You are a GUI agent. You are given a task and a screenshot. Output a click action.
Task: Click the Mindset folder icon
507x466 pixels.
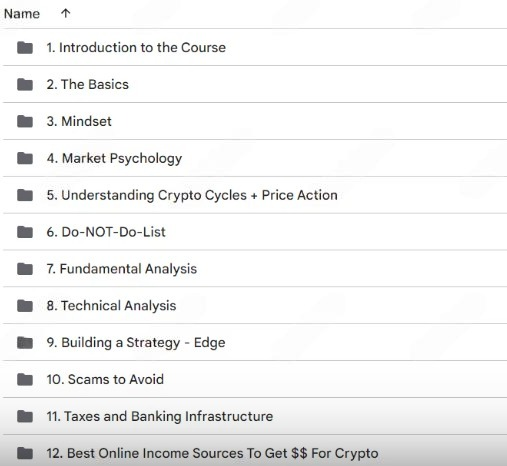(25, 121)
